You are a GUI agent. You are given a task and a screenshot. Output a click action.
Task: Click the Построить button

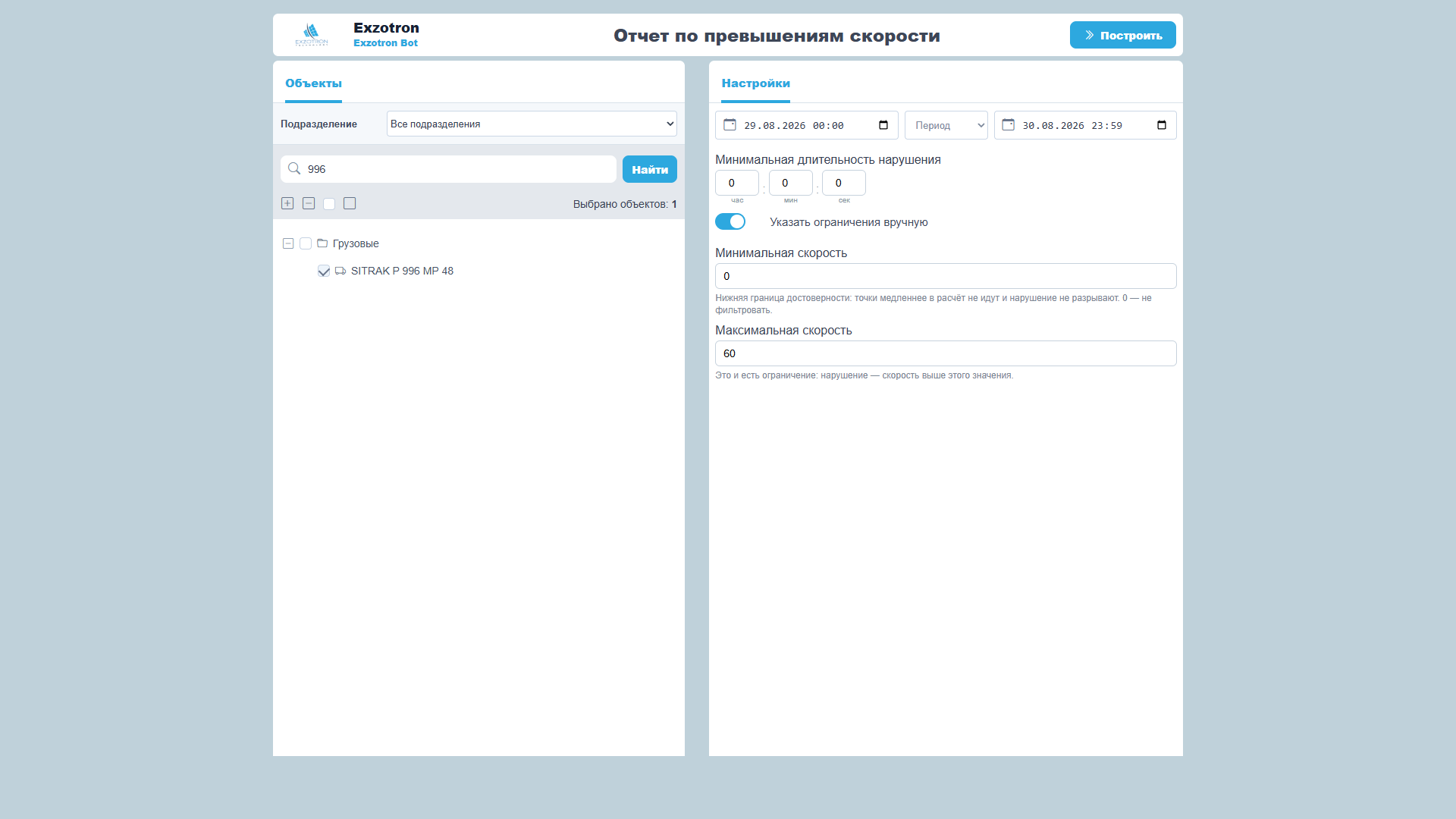click(1123, 35)
